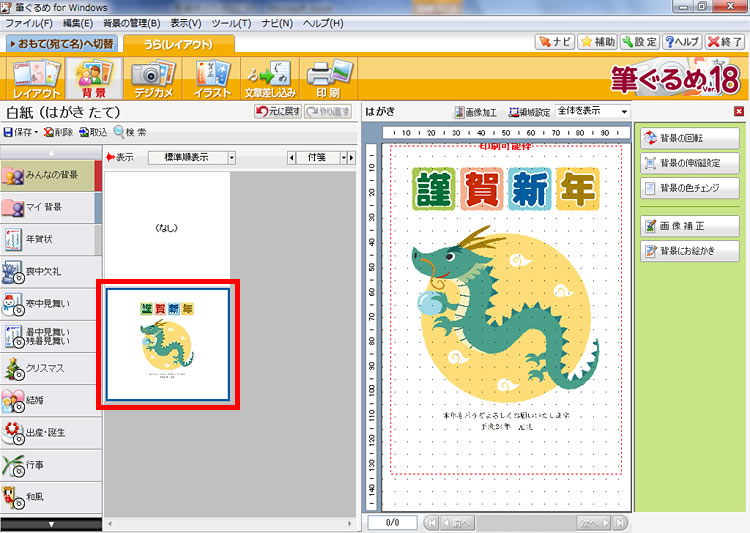Image resolution: width=750 pixels, height=533 pixels.
Task: Click the 取込 import icon
Action: click(93, 132)
